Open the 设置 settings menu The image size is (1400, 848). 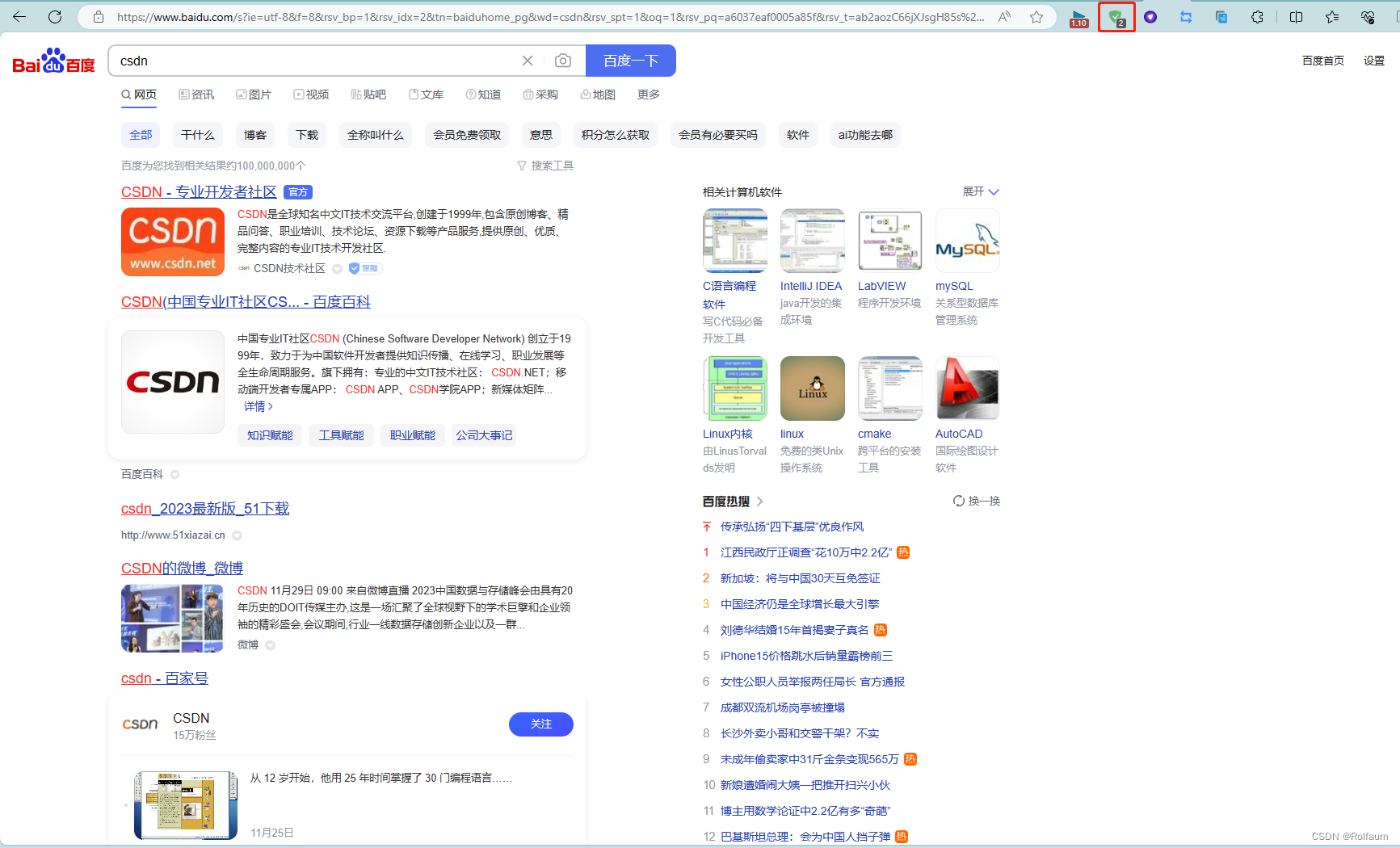click(1373, 61)
